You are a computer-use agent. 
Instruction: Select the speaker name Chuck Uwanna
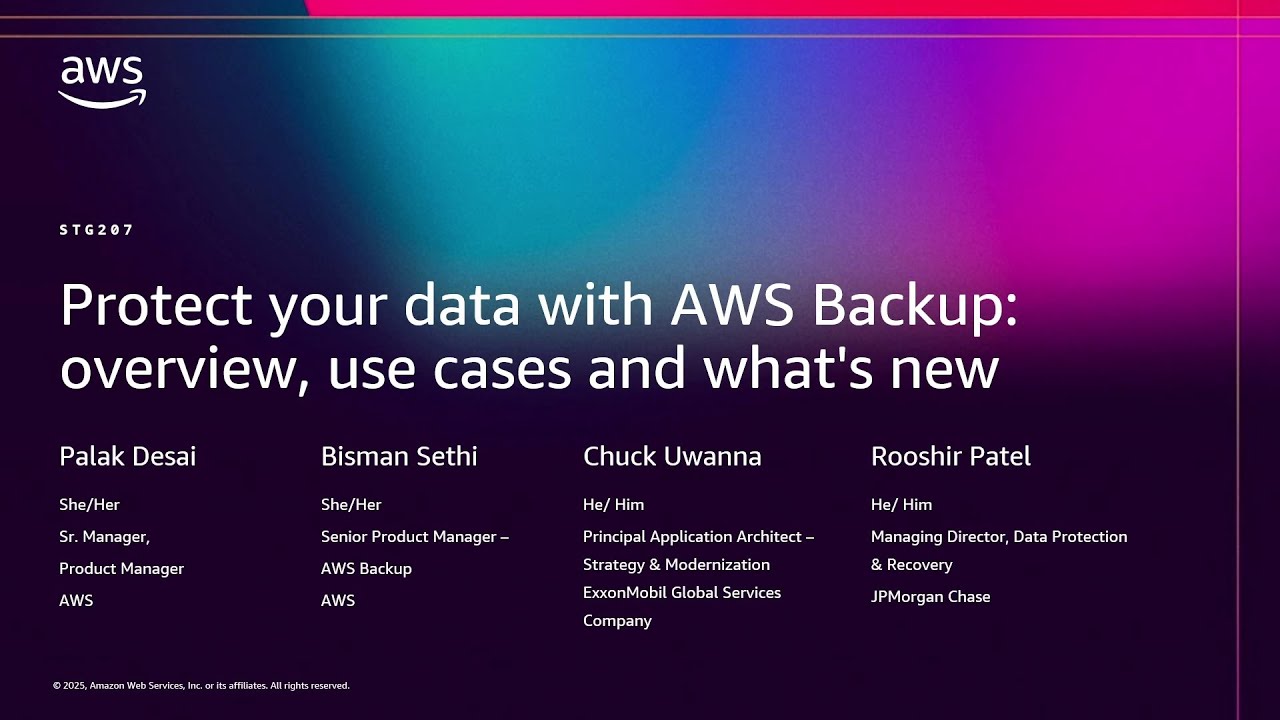click(672, 457)
